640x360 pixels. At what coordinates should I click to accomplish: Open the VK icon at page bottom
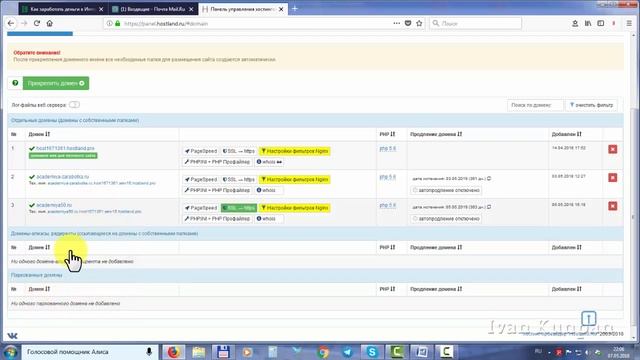(13, 336)
